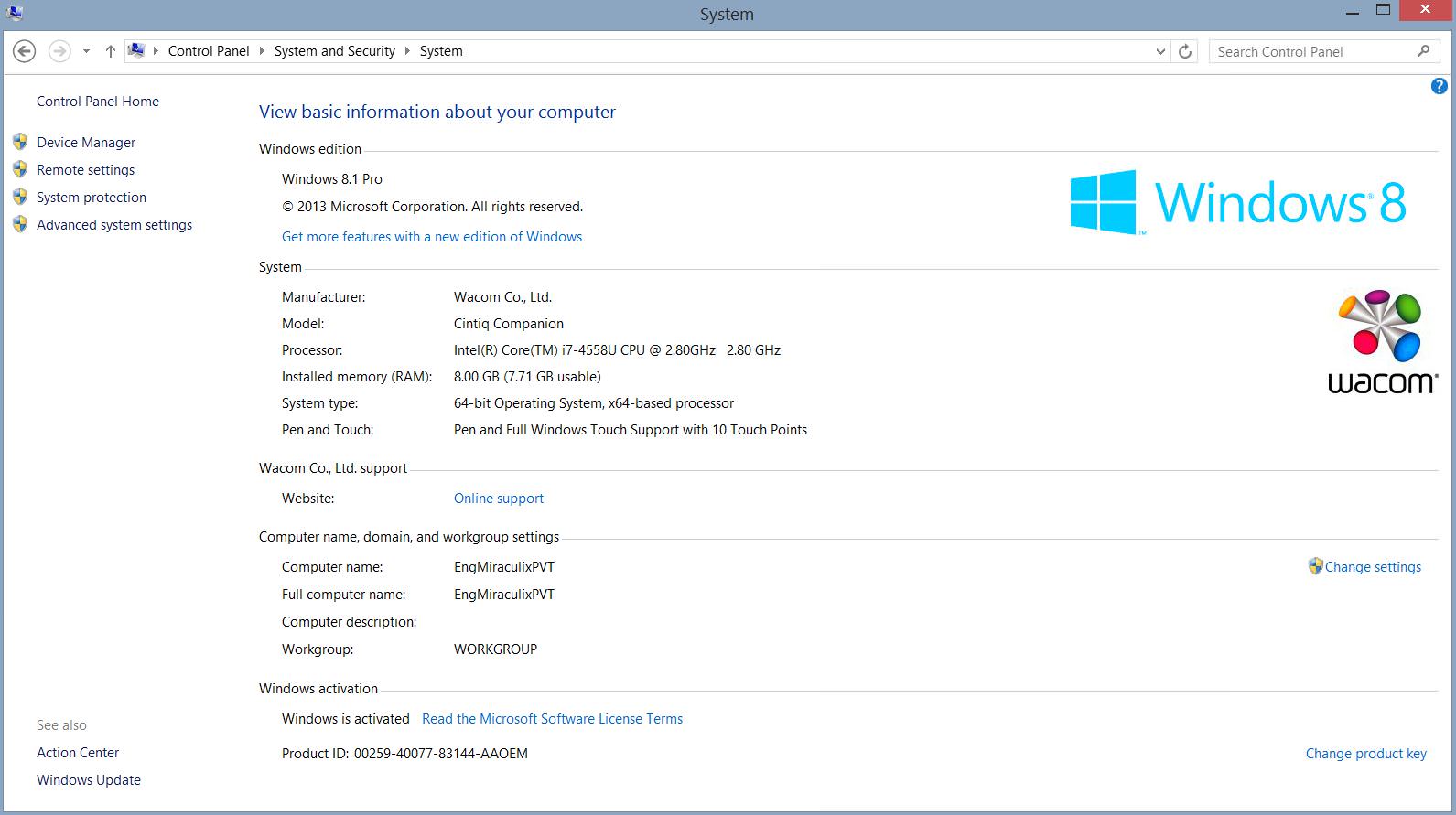Minimize the System window
1456x815 pixels.
tap(1352, 12)
